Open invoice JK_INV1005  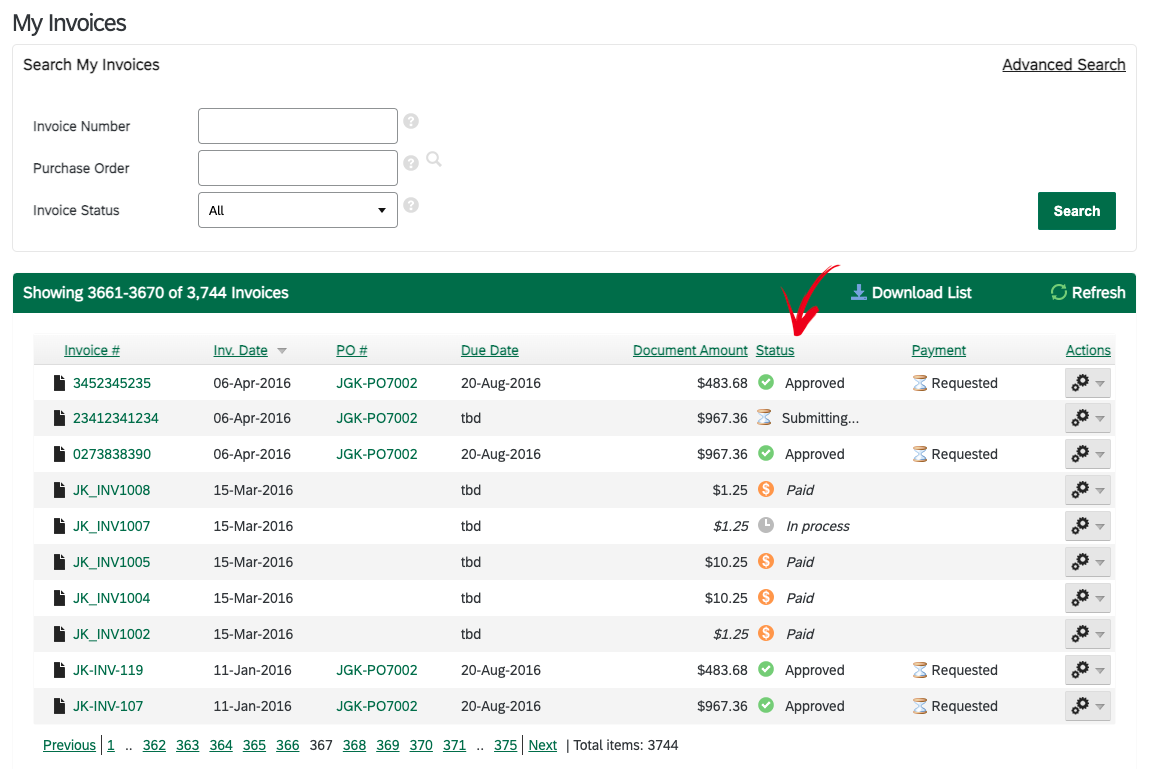point(113,562)
